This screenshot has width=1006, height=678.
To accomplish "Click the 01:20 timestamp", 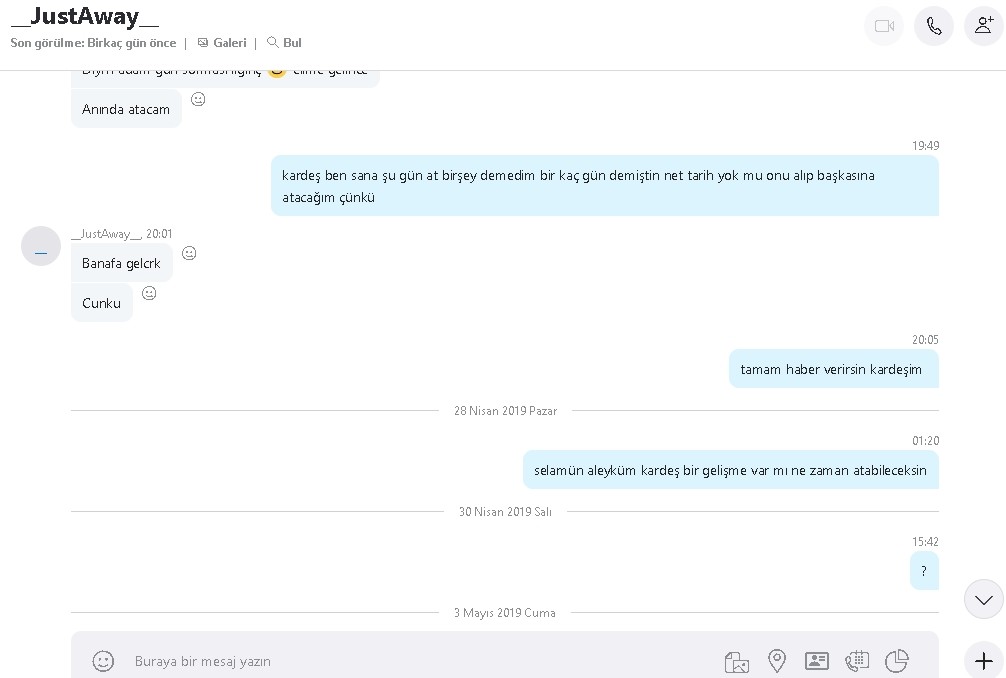I will (925, 441).
